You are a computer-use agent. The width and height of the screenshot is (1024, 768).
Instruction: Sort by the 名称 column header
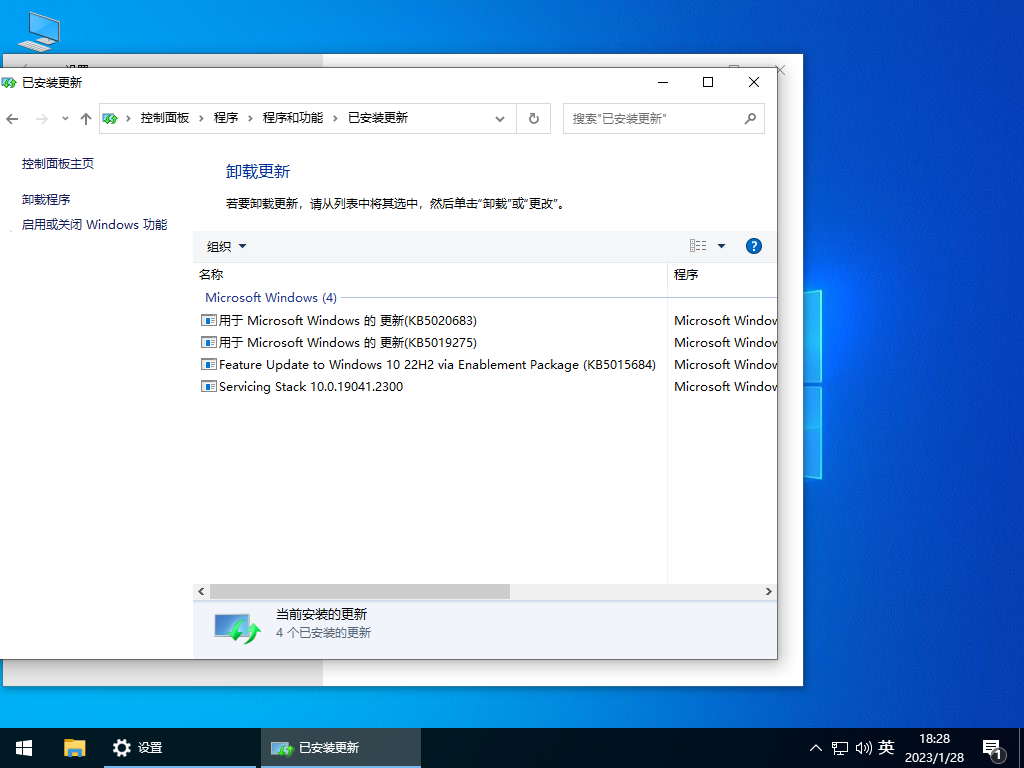click(x=430, y=275)
